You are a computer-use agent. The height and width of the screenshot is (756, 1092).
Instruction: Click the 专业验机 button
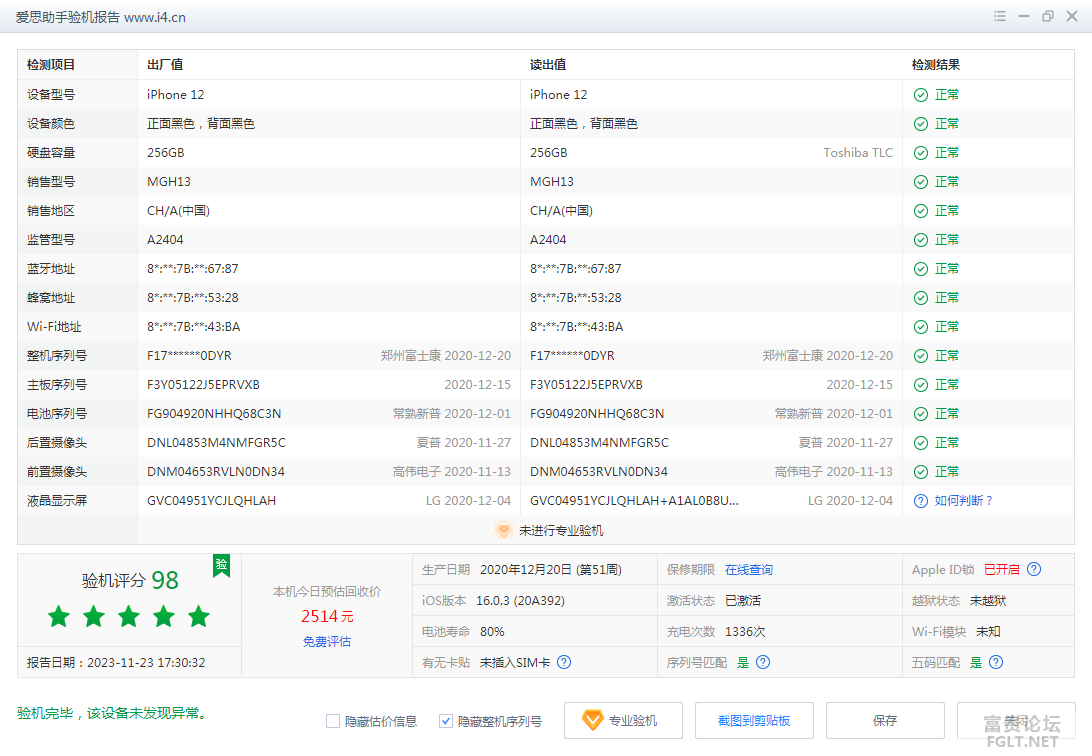point(623,720)
